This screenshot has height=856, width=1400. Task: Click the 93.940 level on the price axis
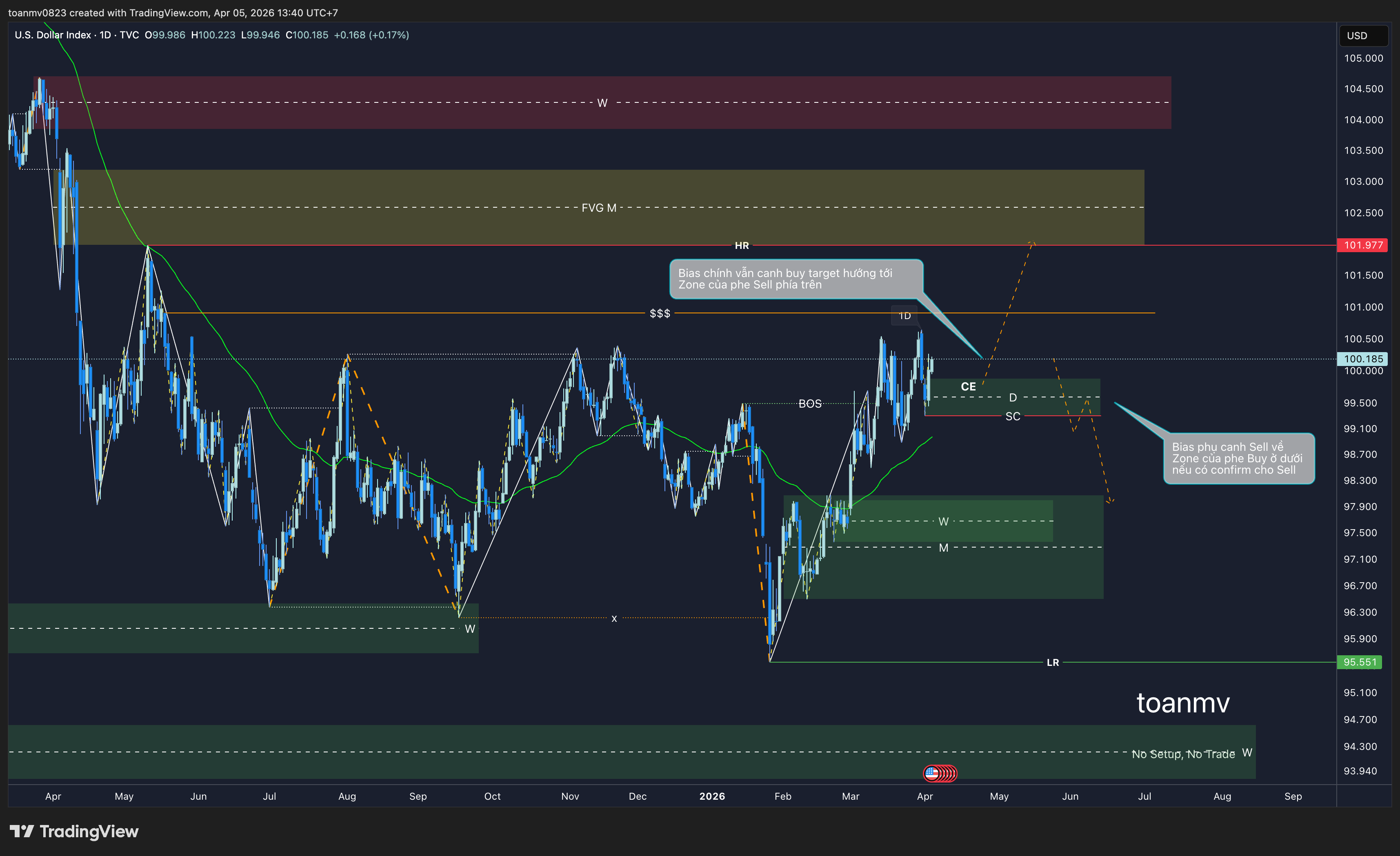(1360, 771)
